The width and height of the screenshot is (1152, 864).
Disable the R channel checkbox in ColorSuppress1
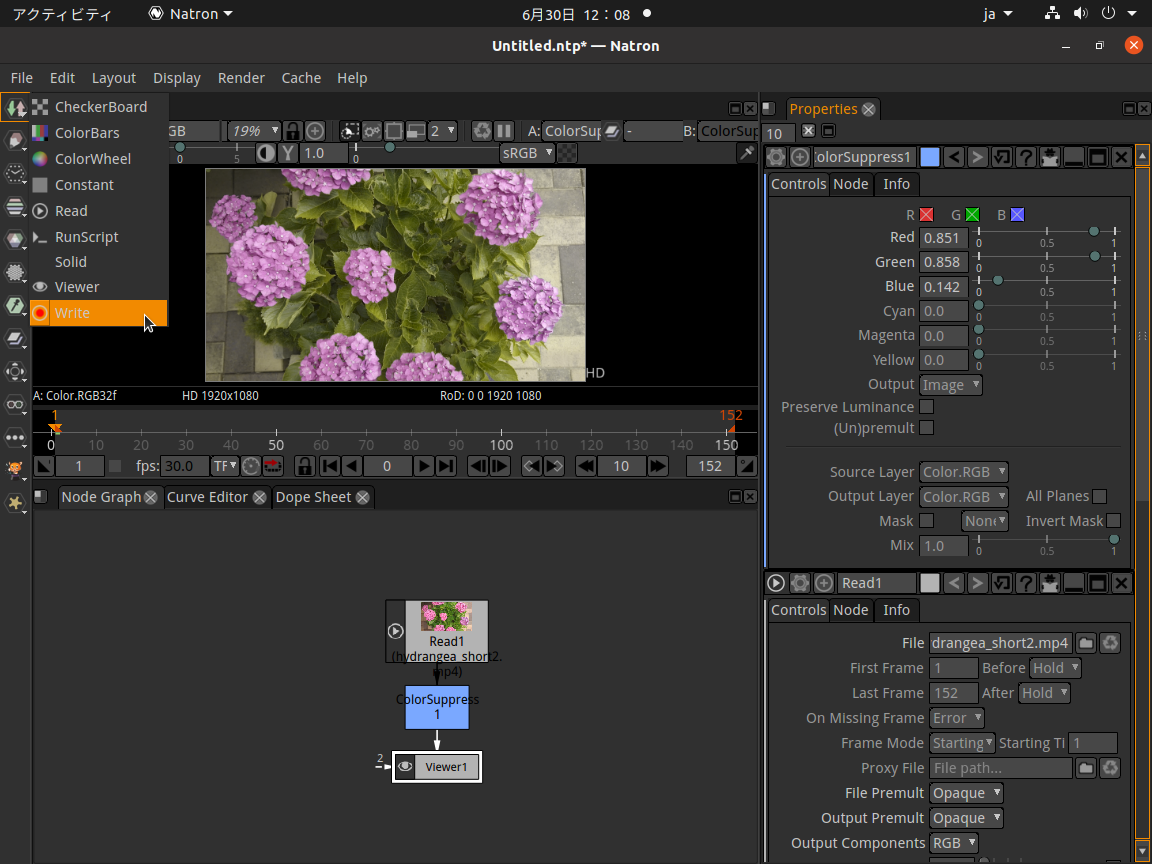click(x=926, y=214)
